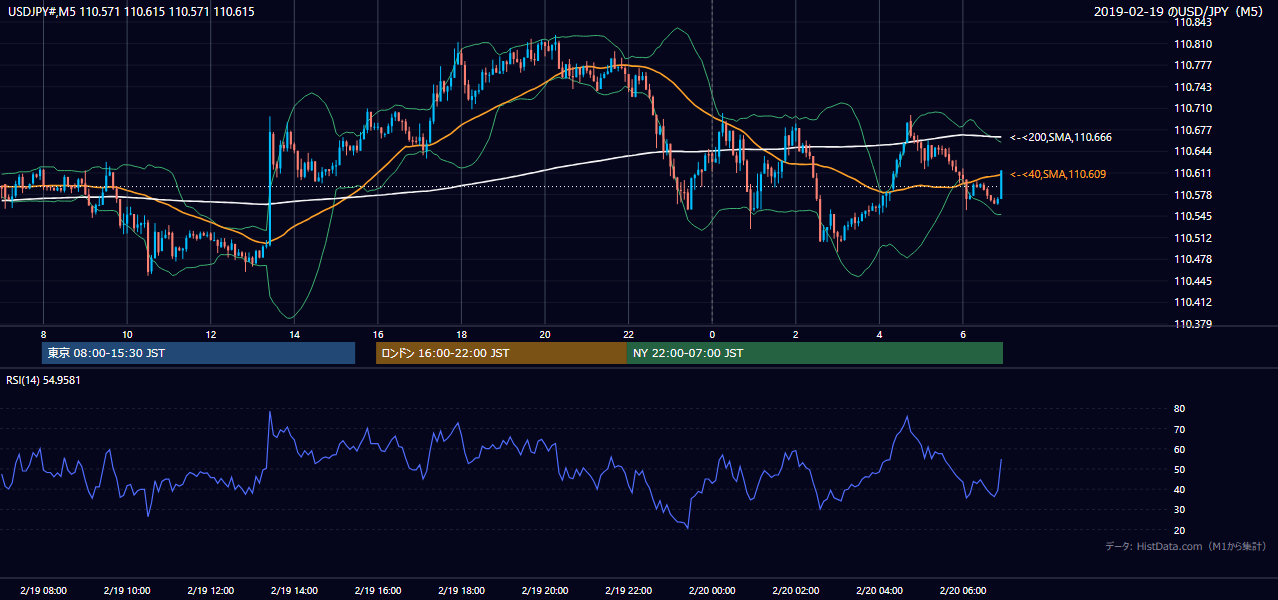Click the '<-<40,SMA,110.609' label
This screenshot has height=600, width=1278.
(1057, 174)
